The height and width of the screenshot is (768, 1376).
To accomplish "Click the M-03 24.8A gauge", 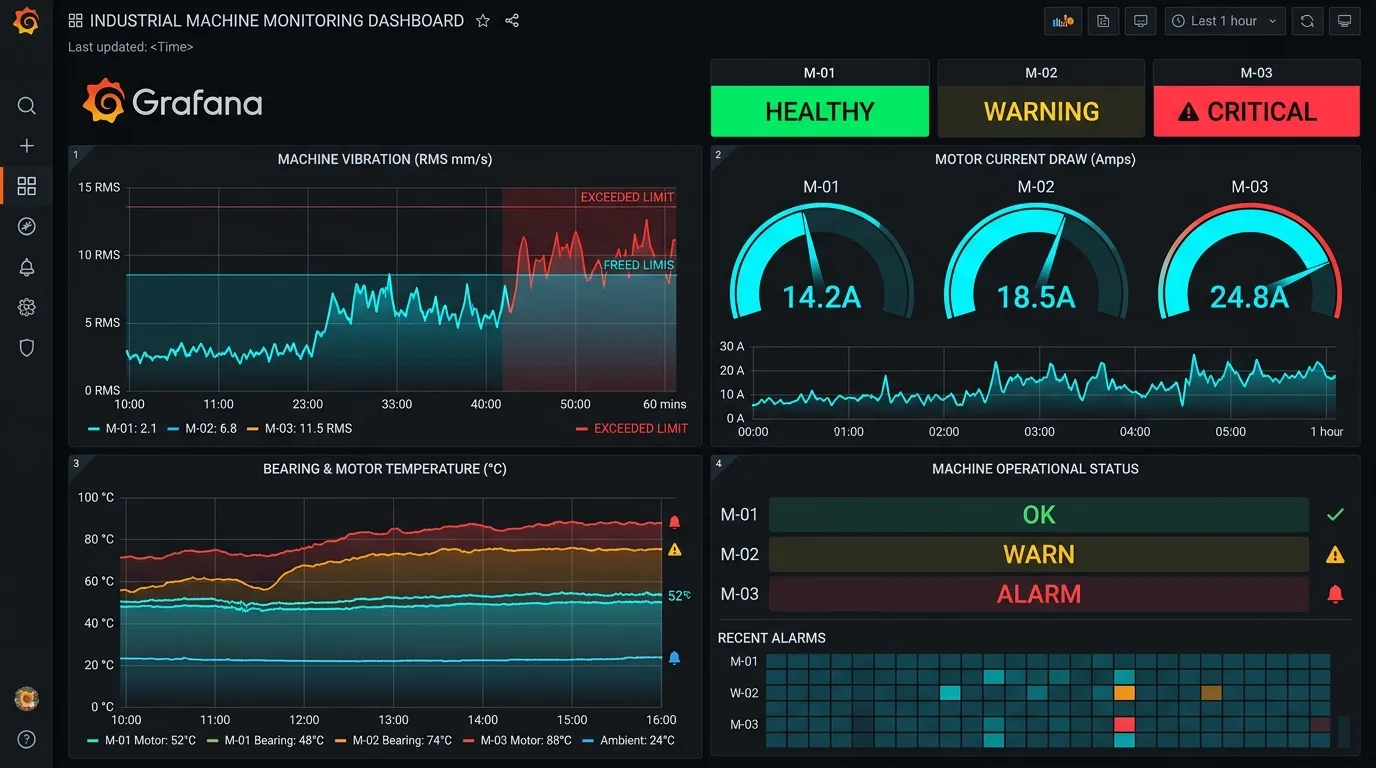I will click(1250, 262).
